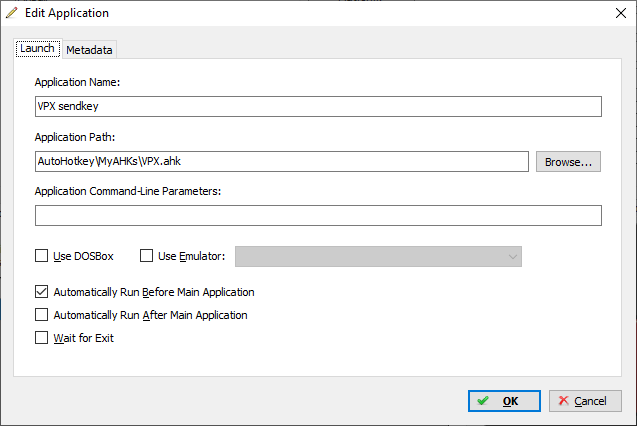Click the Edit Application title text
The height and width of the screenshot is (426, 637).
[67, 13]
